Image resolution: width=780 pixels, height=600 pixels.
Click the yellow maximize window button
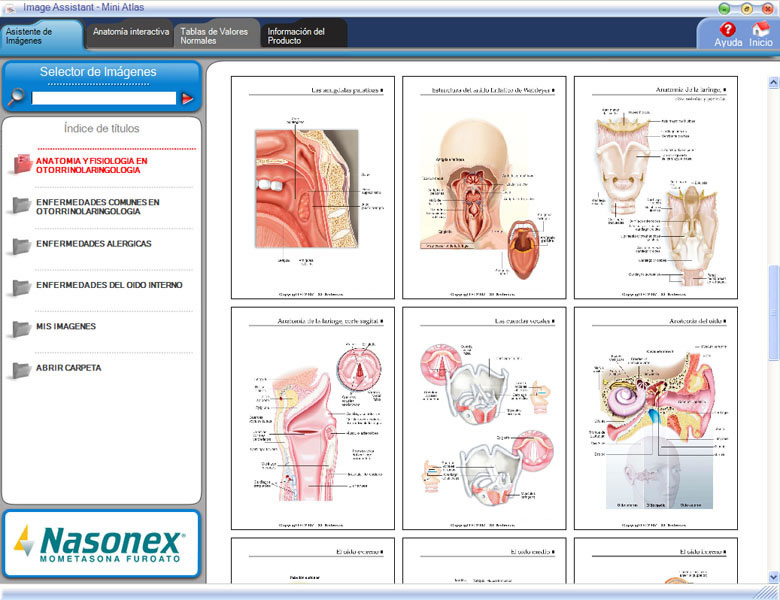746,8
